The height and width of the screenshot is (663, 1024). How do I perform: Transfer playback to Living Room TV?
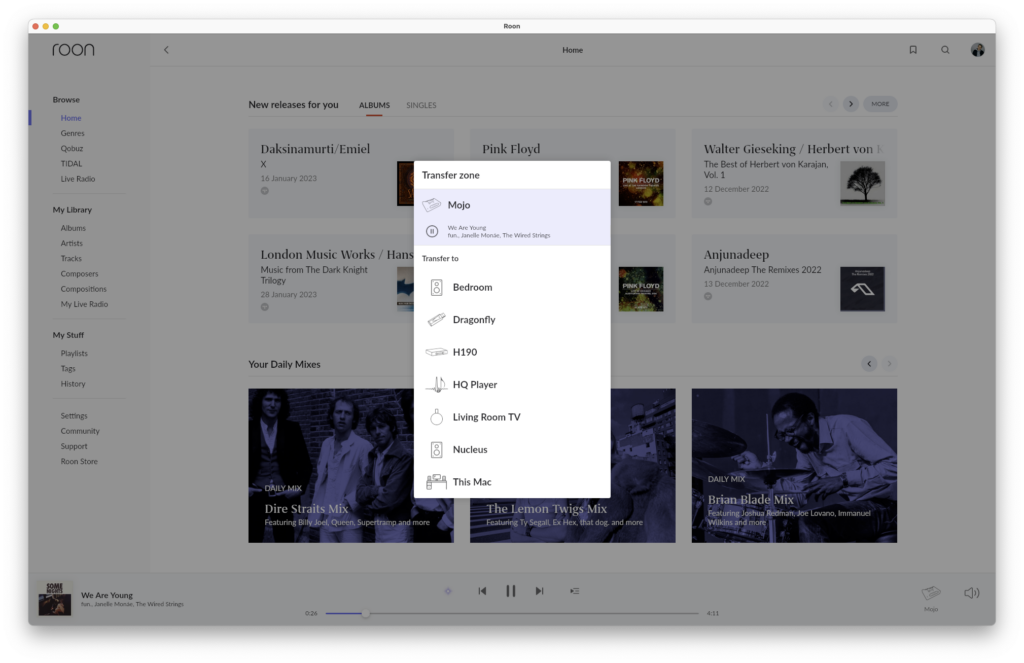coord(512,417)
